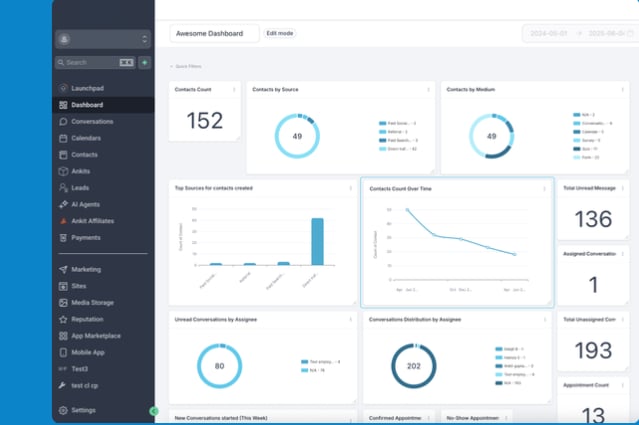The image size is (639, 425).
Task: Click the green plus quick-add icon
Action: pos(144,62)
